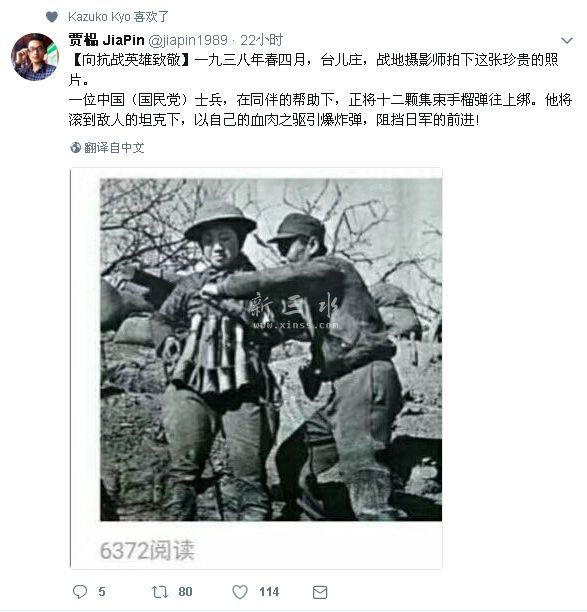Click the small heart icon beside Kazuko Kyo
Image resolution: width=587 pixels, height=612 pixels.
52,17
